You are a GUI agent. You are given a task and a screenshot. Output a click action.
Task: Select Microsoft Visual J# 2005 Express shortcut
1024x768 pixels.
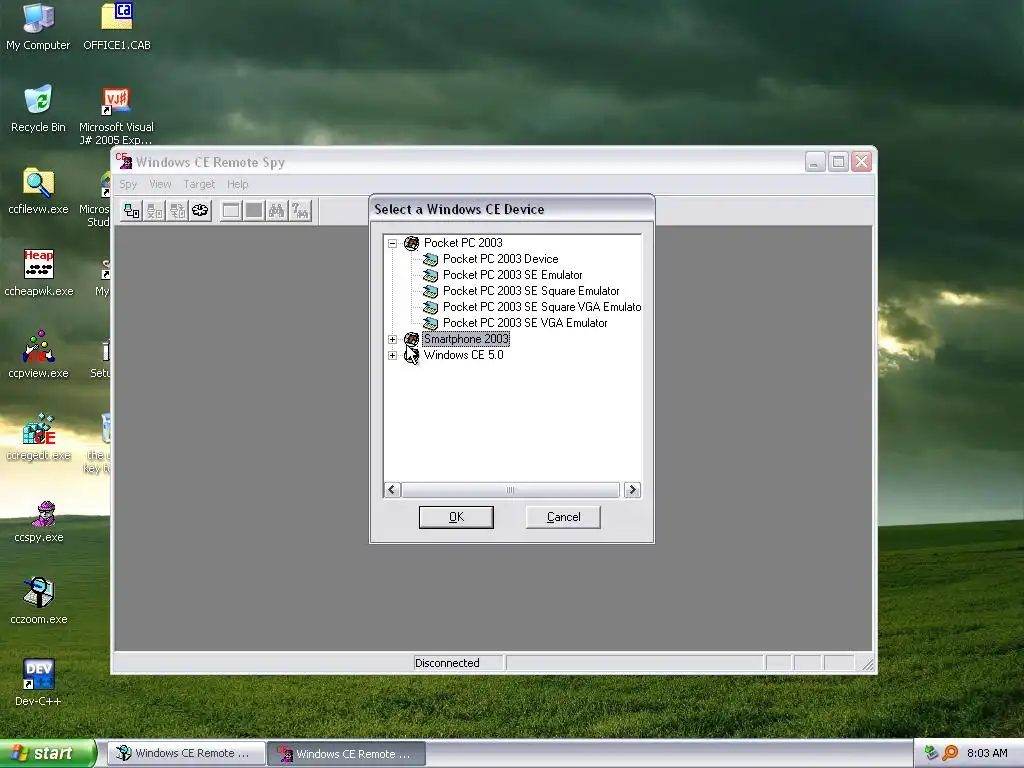(x=116, y=115)
